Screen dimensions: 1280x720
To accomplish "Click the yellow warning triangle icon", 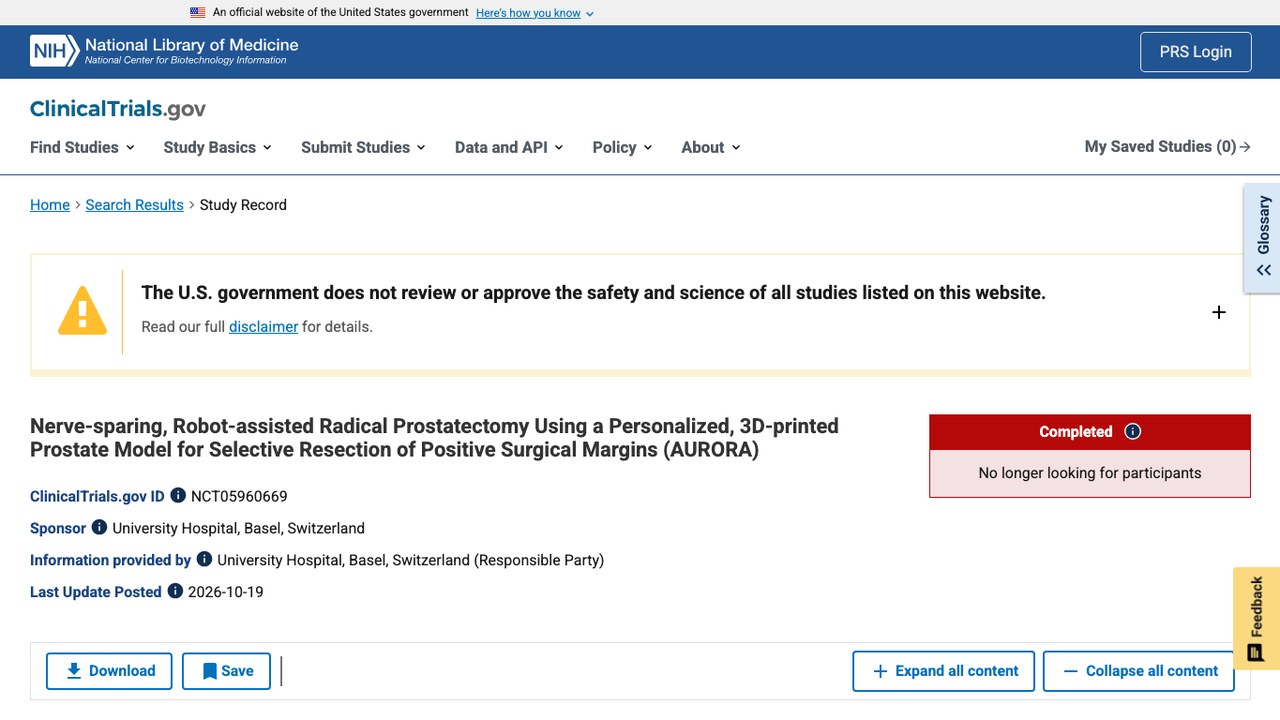I will 82,311.
